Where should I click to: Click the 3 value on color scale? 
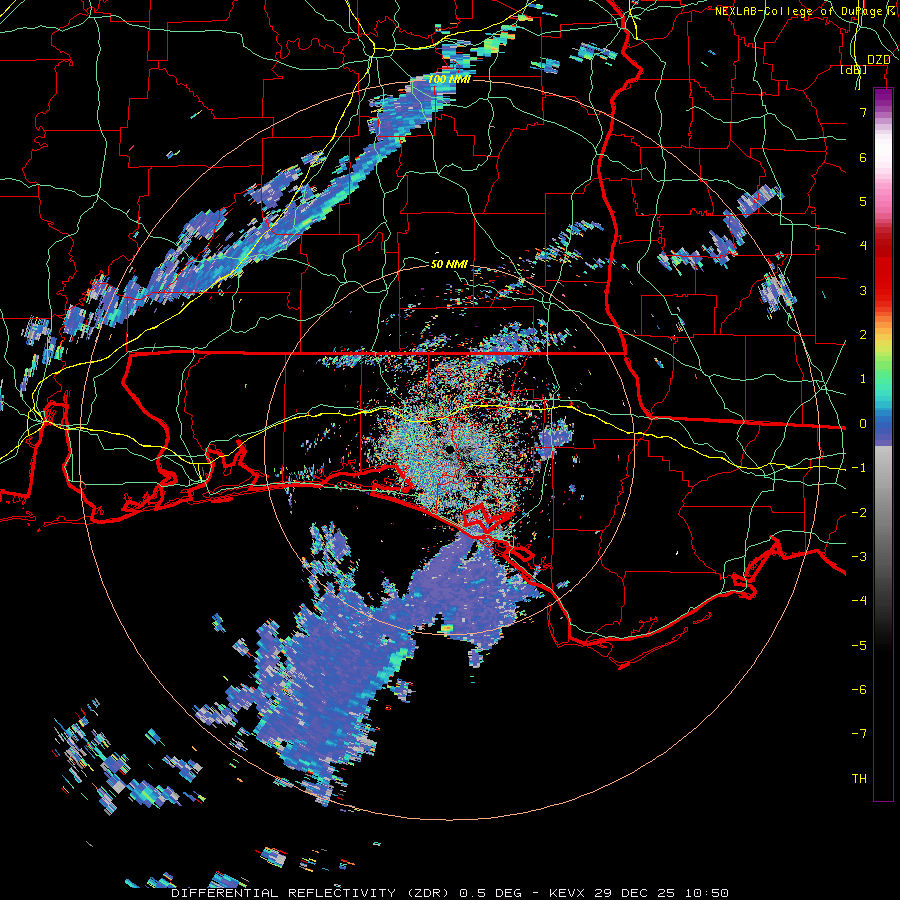tap(863, 290)
